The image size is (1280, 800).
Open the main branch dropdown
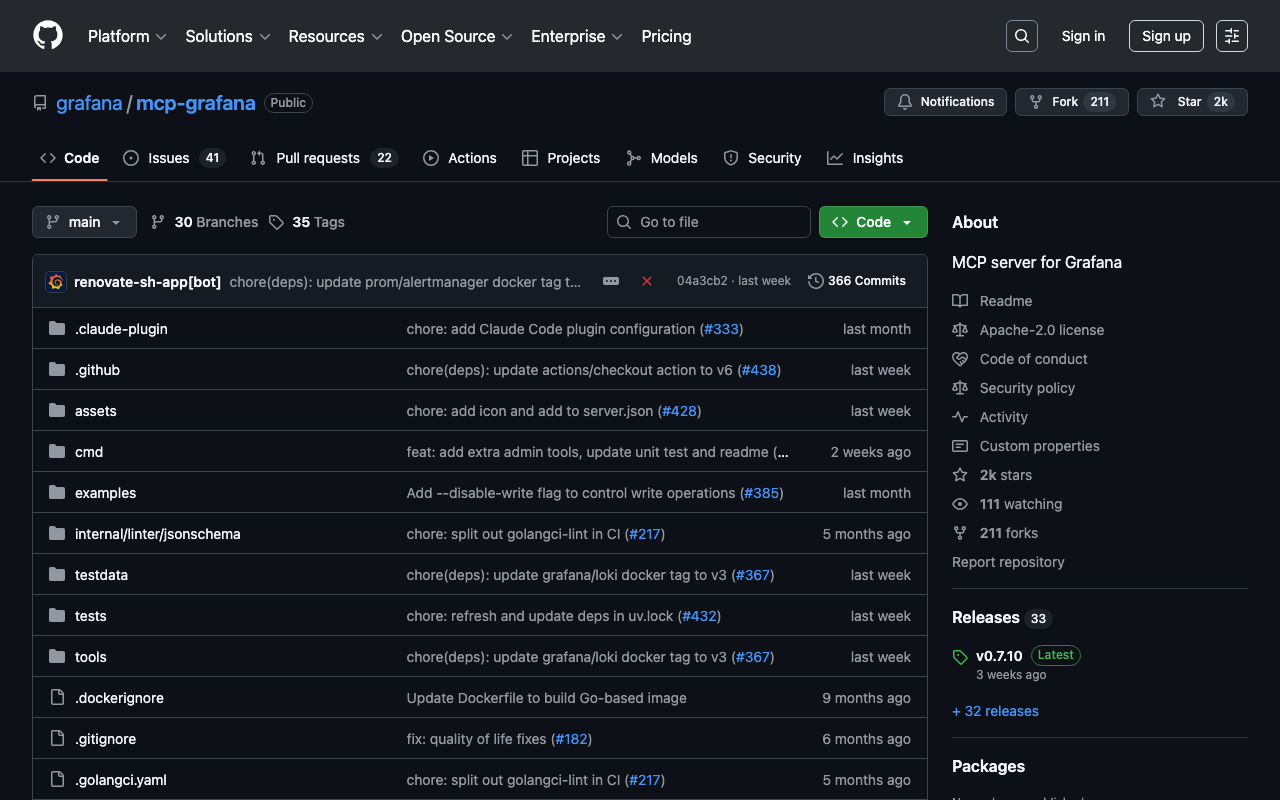point(84,222)
